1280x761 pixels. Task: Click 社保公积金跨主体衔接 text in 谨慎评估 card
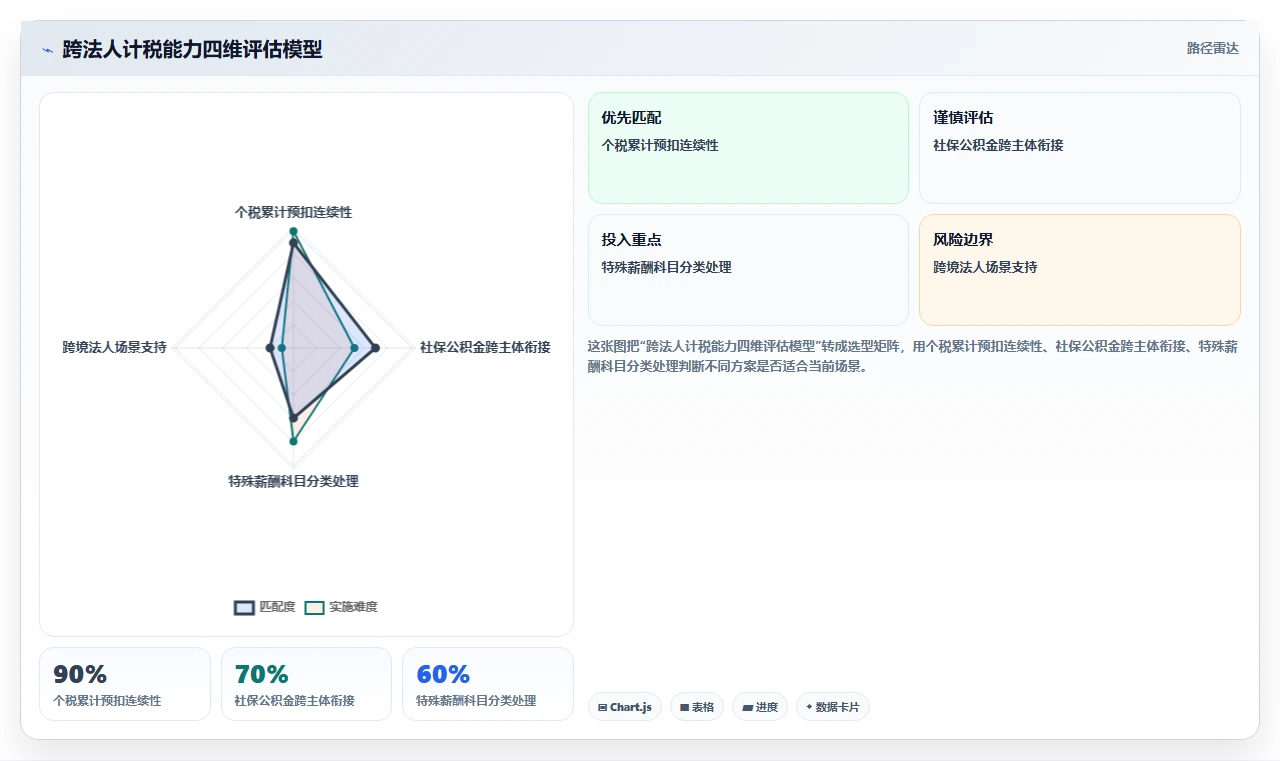(x=998, y=145)
